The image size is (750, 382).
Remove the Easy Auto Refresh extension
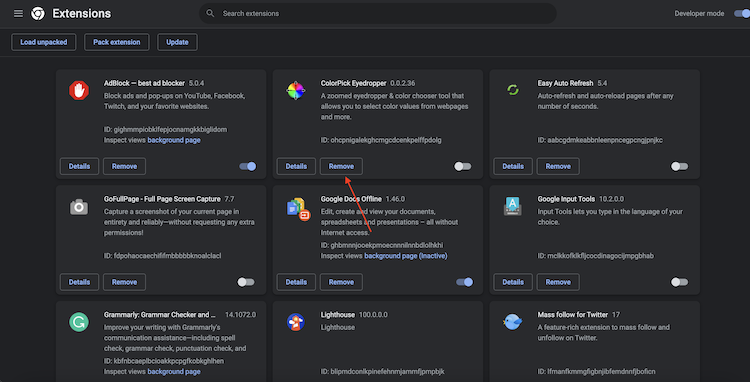558,166
